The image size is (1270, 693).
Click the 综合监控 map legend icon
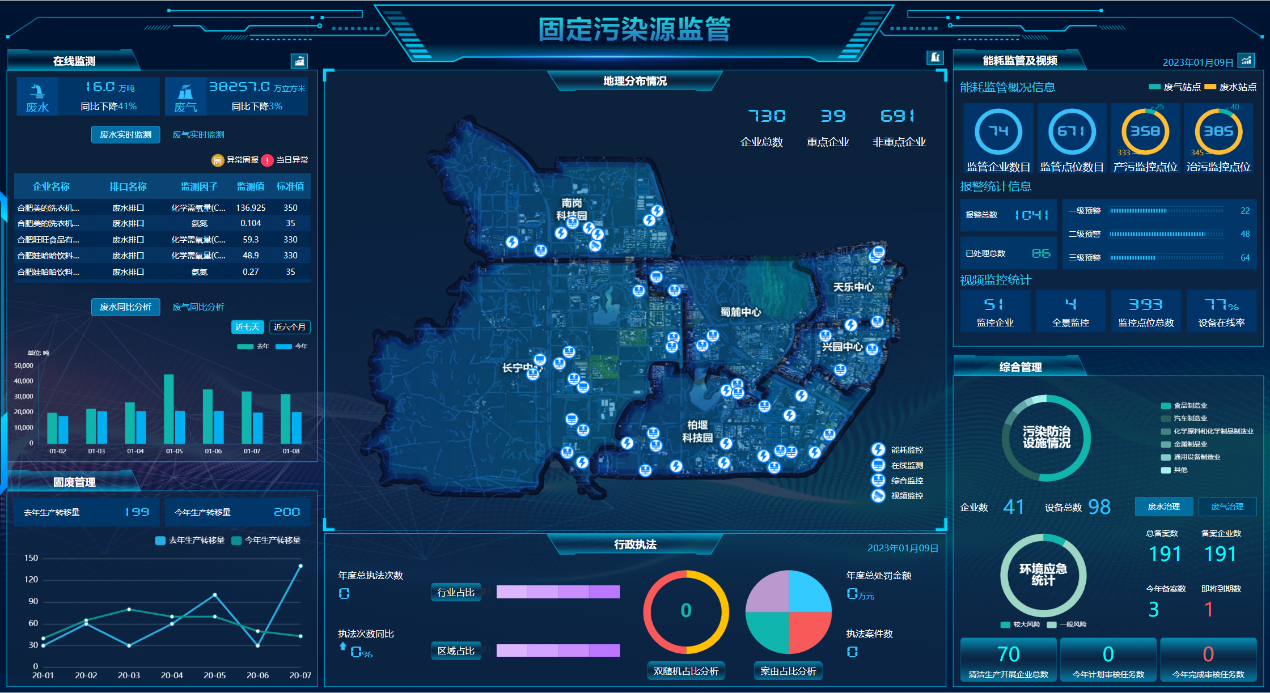pyautogui.click(x=878, y=481)
